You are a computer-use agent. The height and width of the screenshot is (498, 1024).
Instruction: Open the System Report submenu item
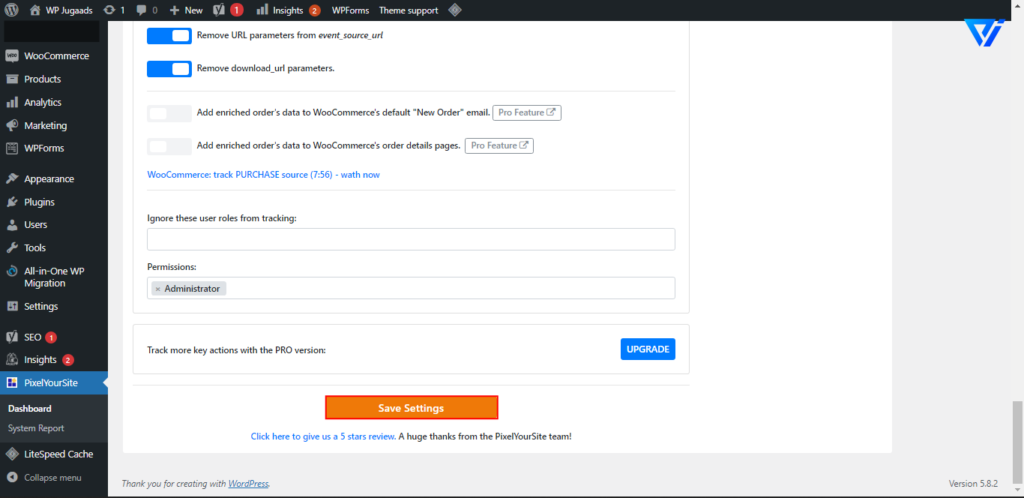(x=36, y=429)
